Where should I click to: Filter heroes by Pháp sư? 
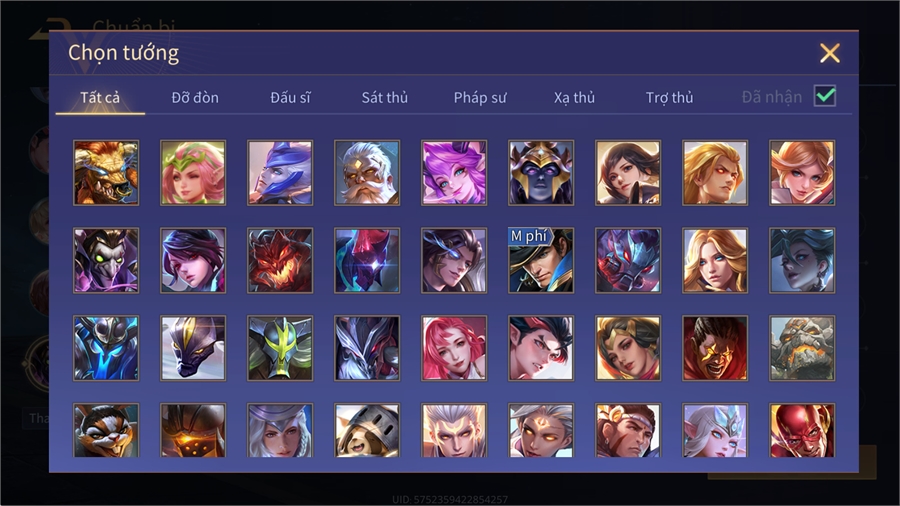point(480,98)
